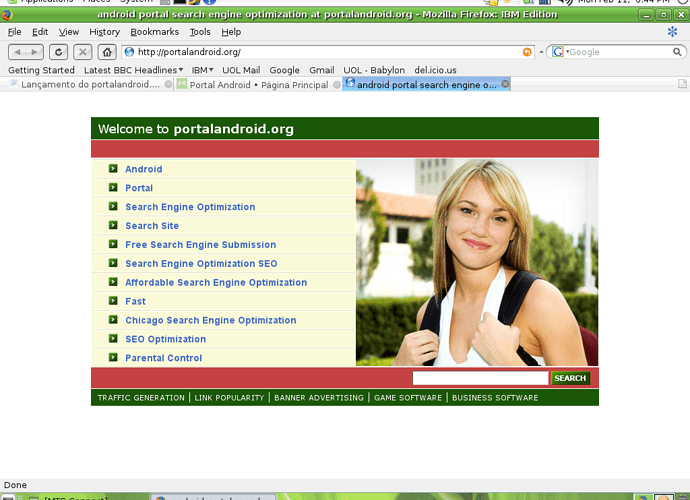Follow the Android link

click(143, 169)
